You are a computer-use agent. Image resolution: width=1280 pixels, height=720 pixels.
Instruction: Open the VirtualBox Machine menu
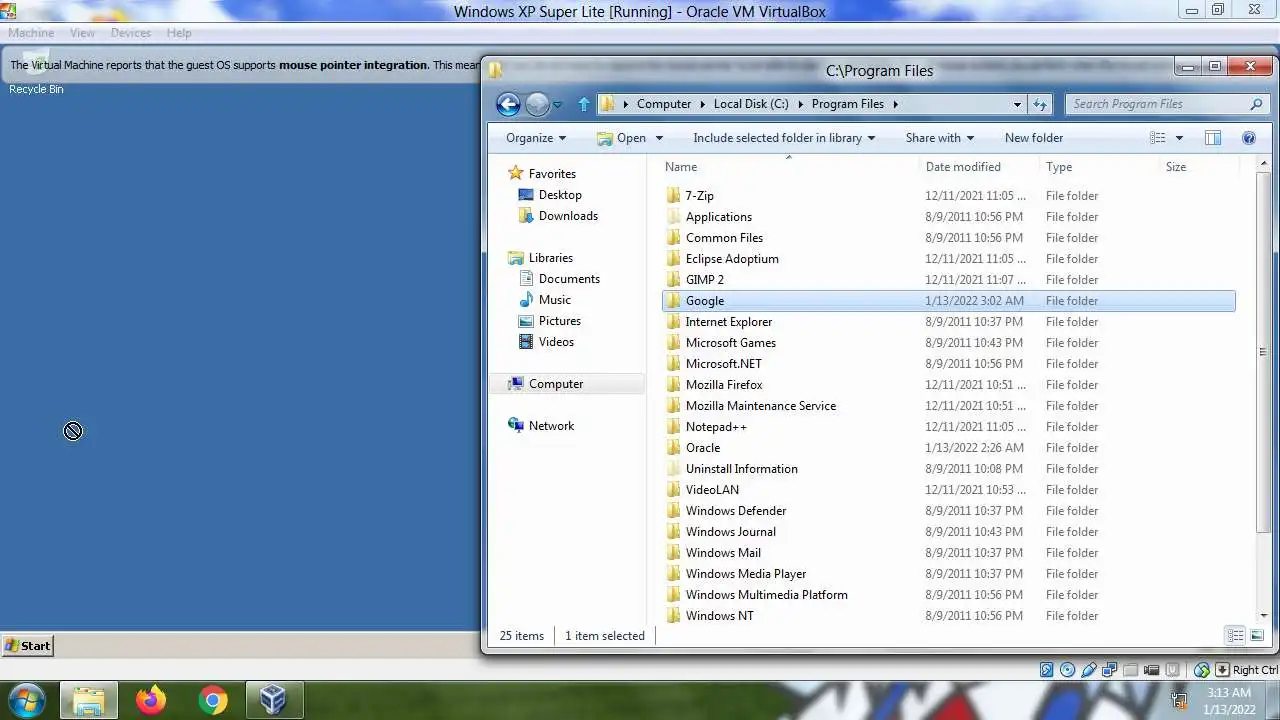pos(31,33)
